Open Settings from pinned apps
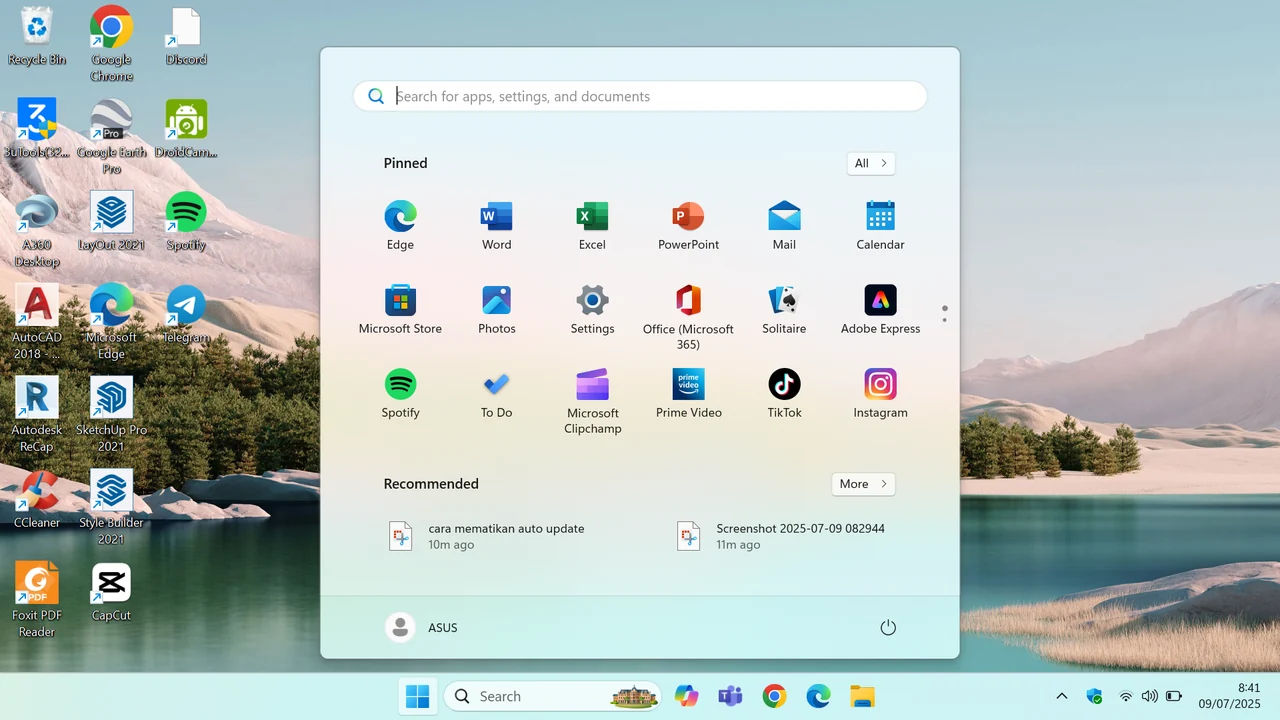Image resolution: width=1280 pixels, height=720 pixels. pos(592,310)
